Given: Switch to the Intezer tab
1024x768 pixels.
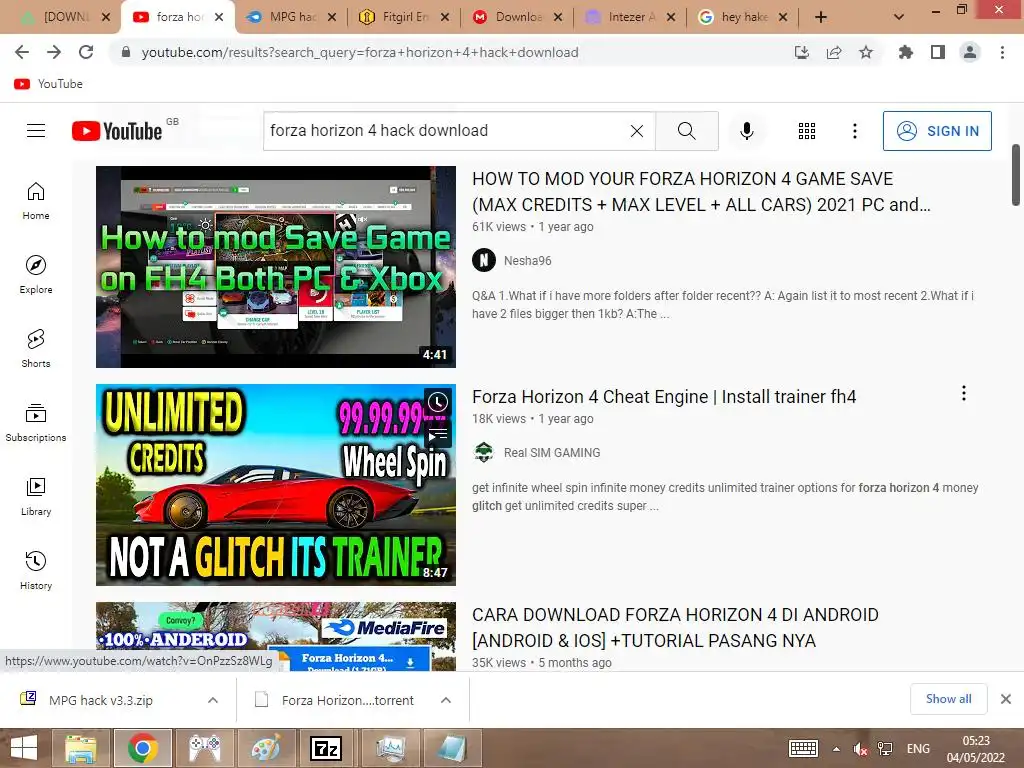Looking at the screenshot, I should pyautogui.click(x=630, y=17).
